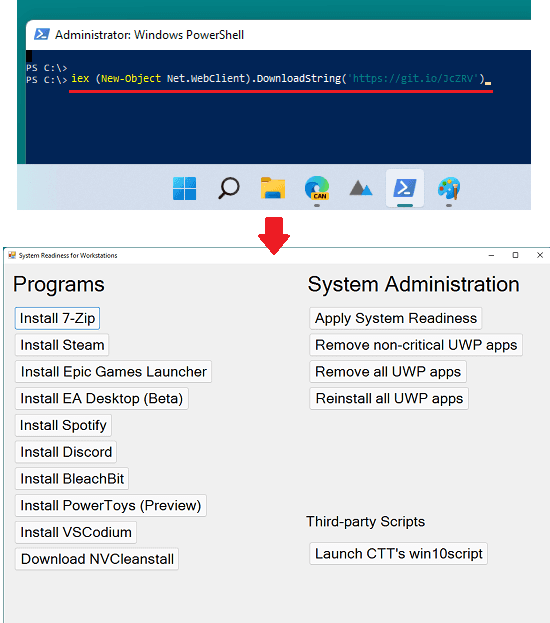Open the mountain-shaped taskbar app icon
This screenshot has width=550, height=623.
coord(360,188)
